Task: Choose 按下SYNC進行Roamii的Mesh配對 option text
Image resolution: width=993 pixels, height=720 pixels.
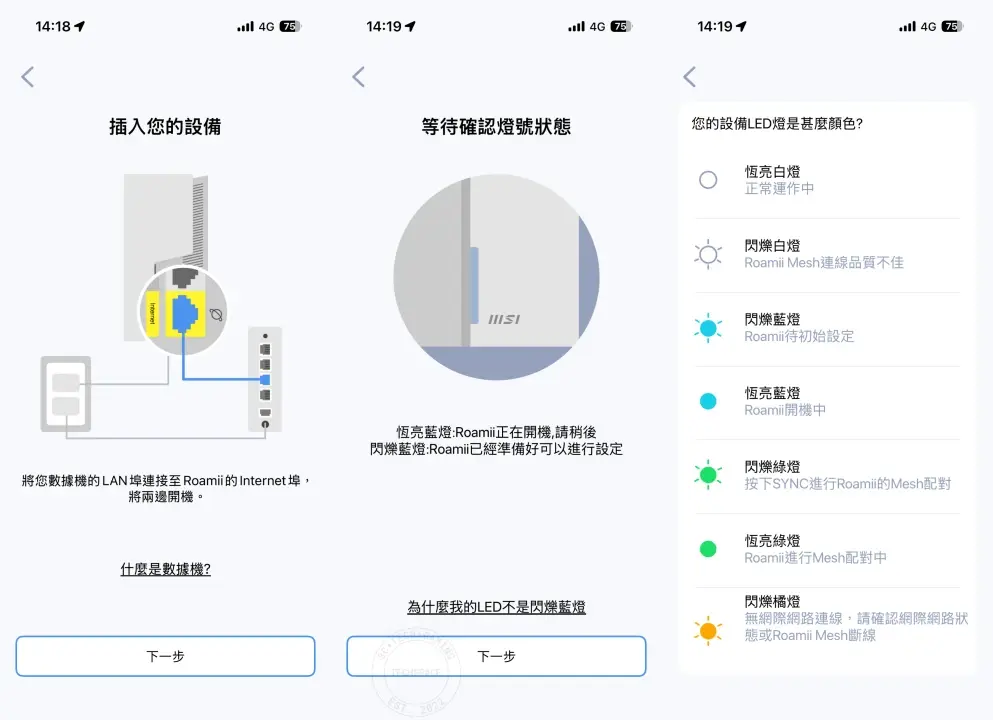Action: (847, 484)
